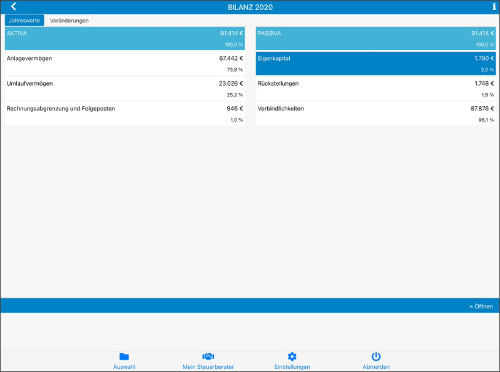Select the Jahreswerte tab
The width and height of the screenshot is (500, 372).
(25, 21)
